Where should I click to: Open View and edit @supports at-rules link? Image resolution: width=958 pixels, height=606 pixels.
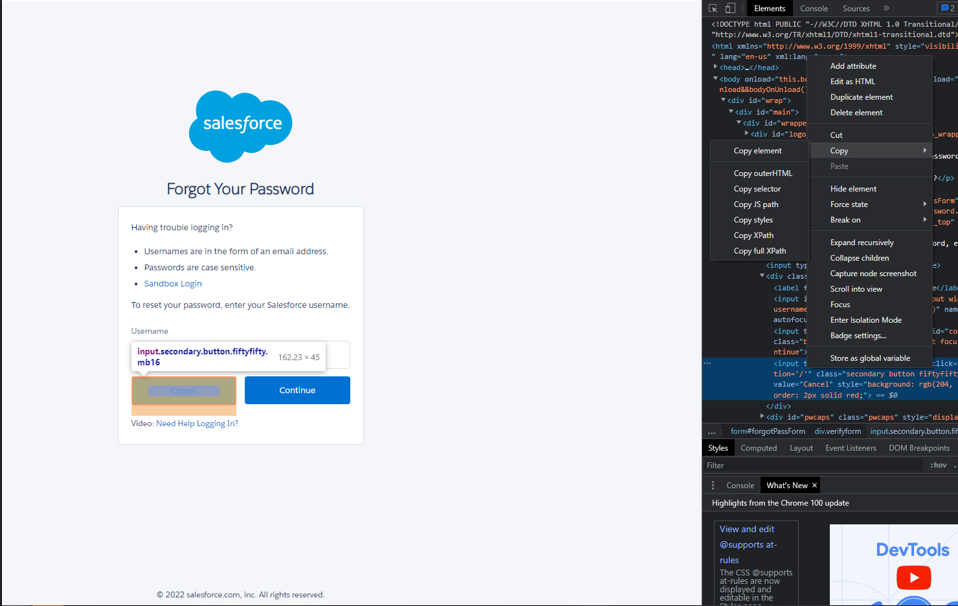[748, 544]
